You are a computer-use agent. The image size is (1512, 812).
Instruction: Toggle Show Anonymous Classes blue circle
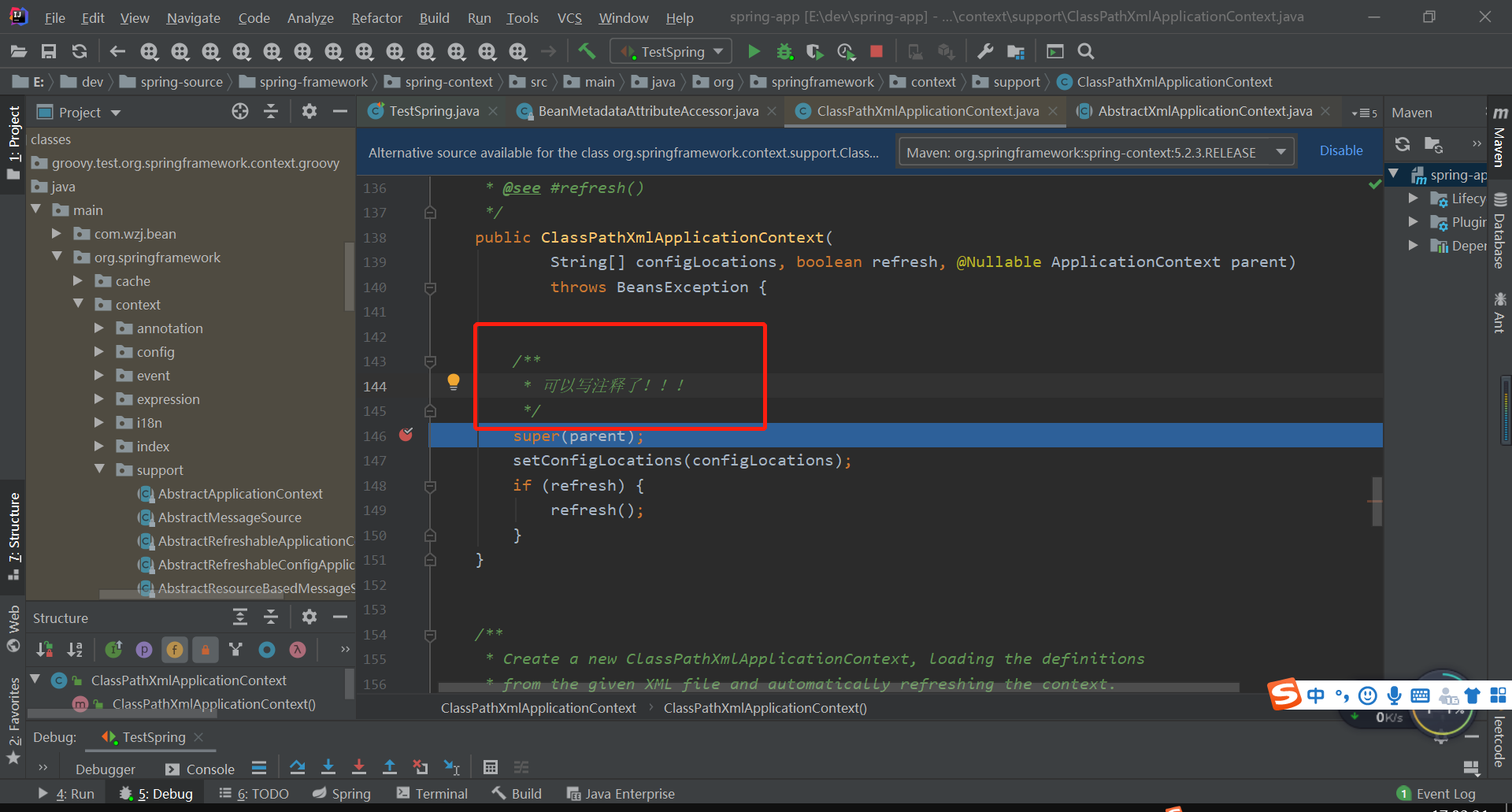coord(267,650)
